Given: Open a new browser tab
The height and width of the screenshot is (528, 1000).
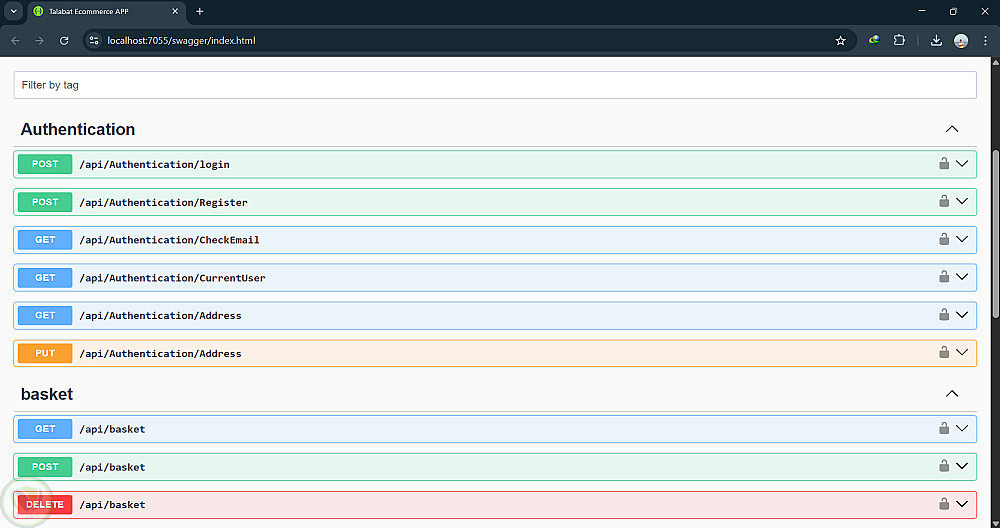Looking at the screenshot, I should (200, 11).
